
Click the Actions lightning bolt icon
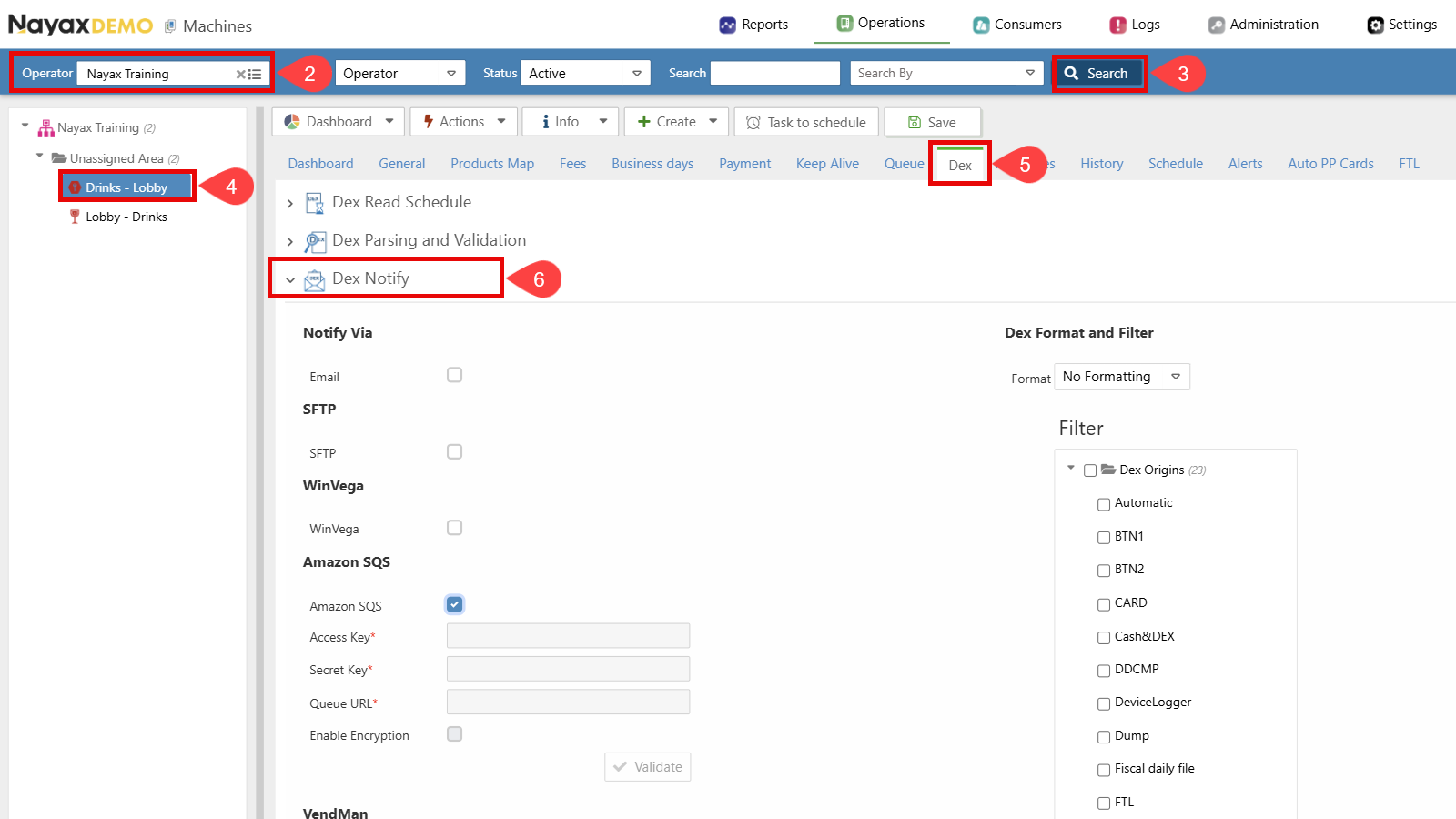click(428, 122)
